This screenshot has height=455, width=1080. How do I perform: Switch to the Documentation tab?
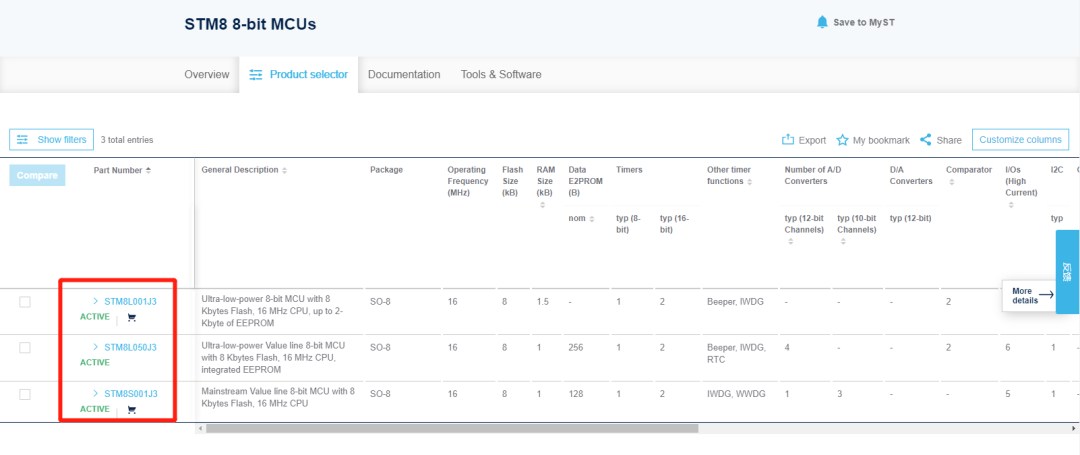click(404, 74)
